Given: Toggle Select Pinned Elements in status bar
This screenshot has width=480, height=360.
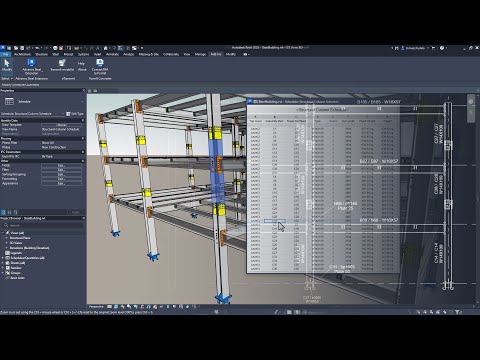Looking at the screenshot, I should tap(432, 312).
